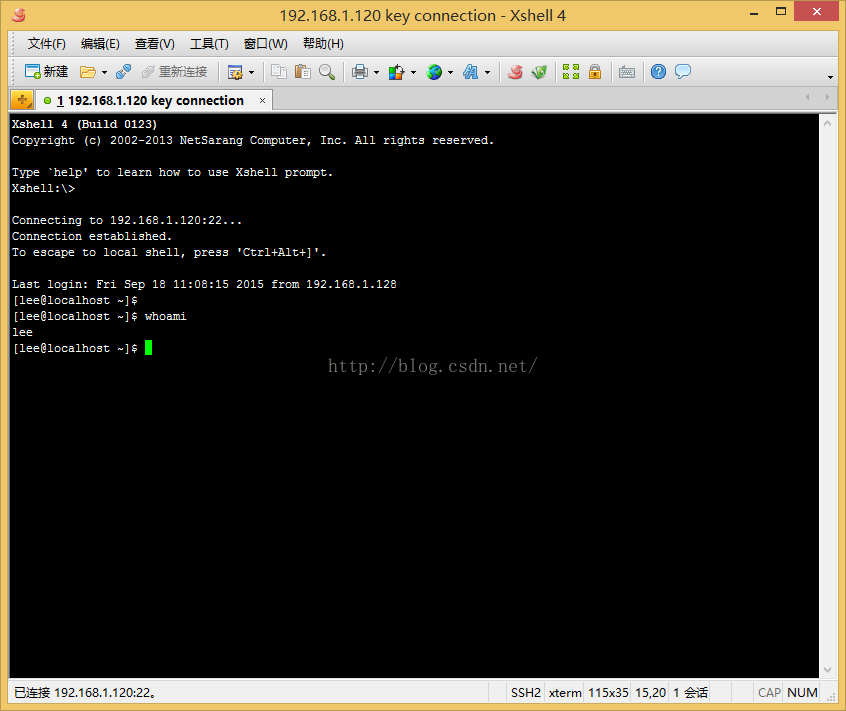Click the 15,20 cursor position indicator
The width and height of the screenshot is (846, 711).
(651, 693)
